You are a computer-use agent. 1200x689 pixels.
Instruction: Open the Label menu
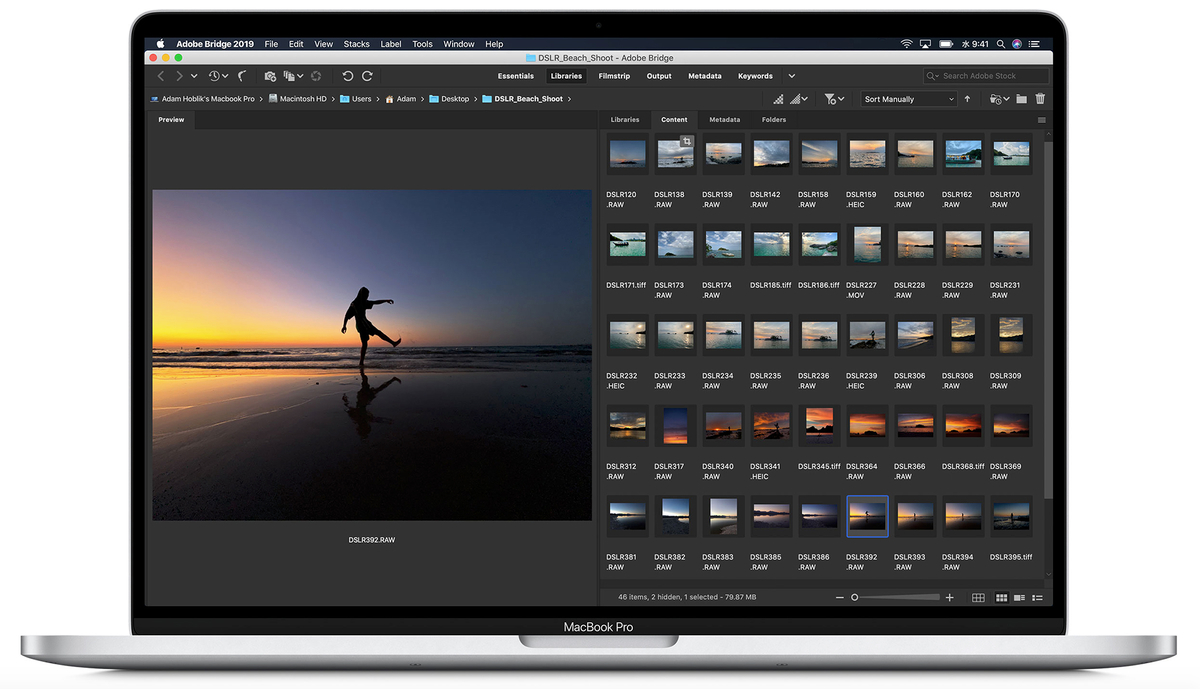click(x=391, y=44)
